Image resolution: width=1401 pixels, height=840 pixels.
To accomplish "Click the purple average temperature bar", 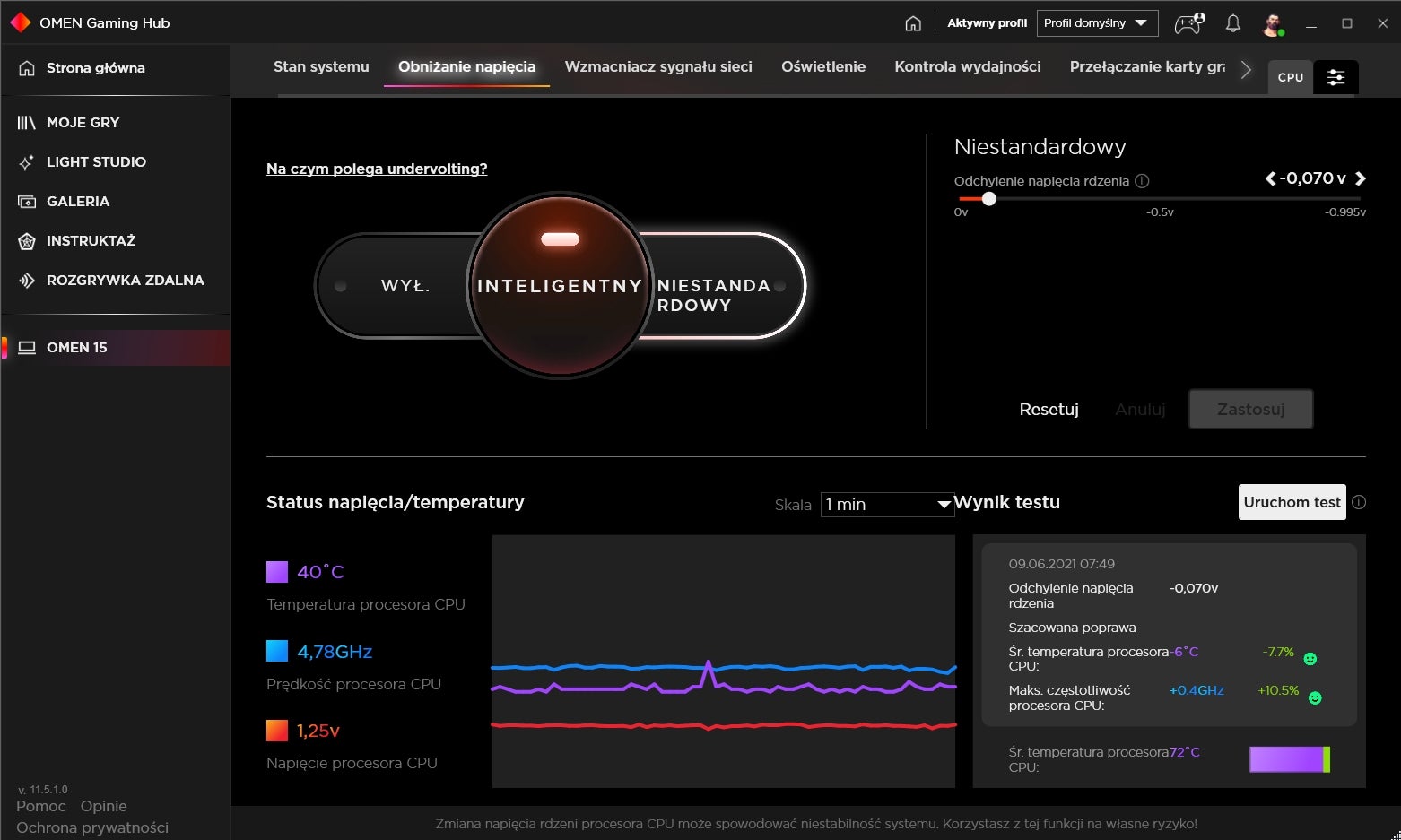I will tap(1290, 759).
